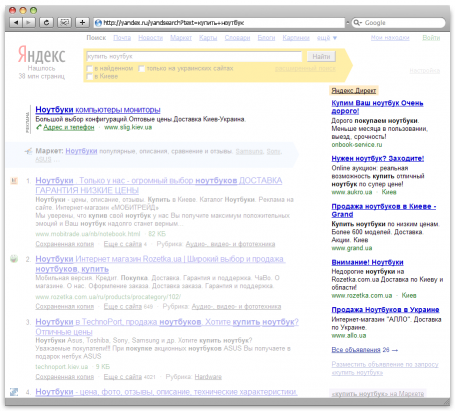Open the Словари tab
This screenshot has height=411, width=455.
click(x=237, y=38)
